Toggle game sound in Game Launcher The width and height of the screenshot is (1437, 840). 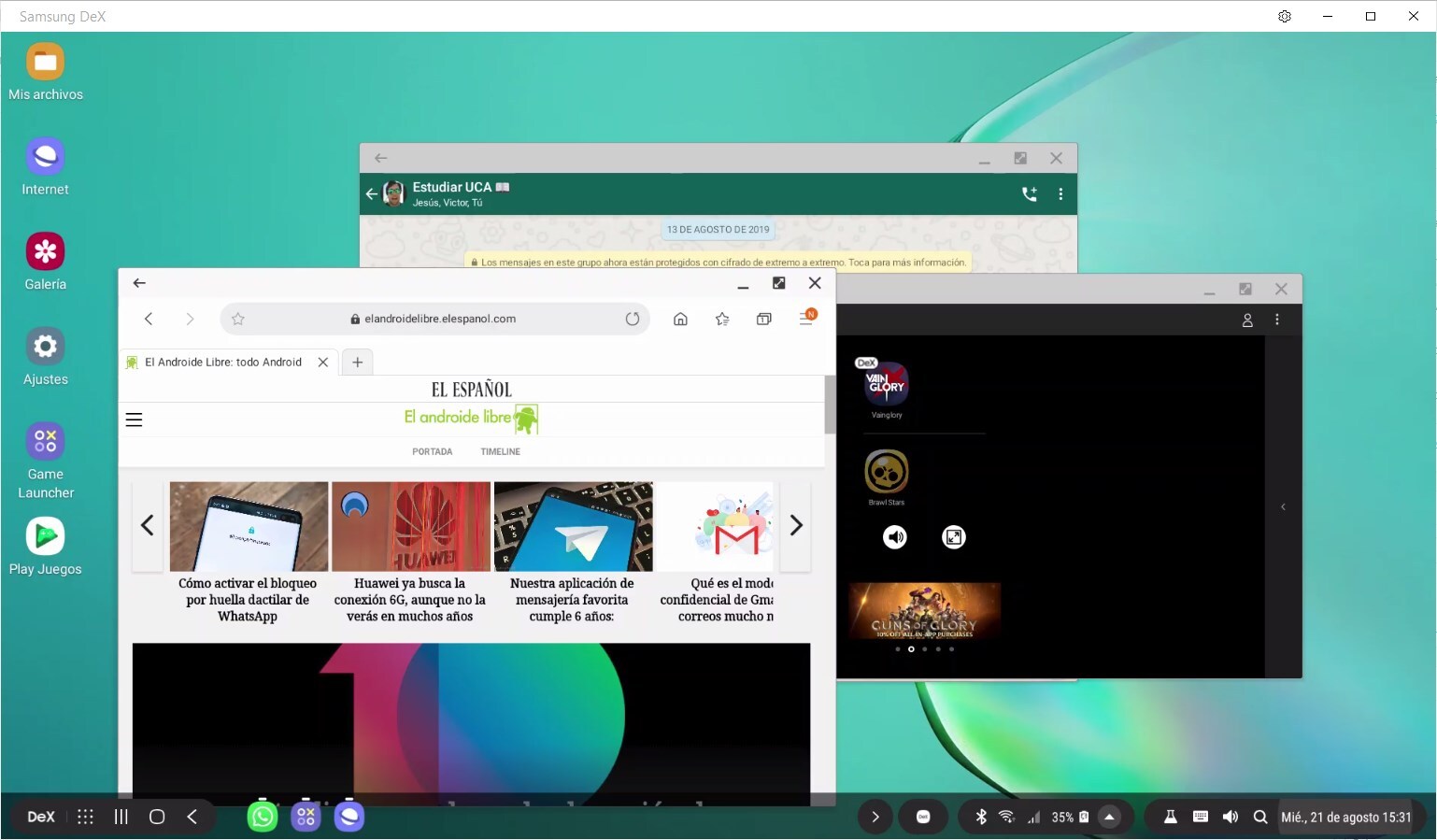(x=895, y=536)
